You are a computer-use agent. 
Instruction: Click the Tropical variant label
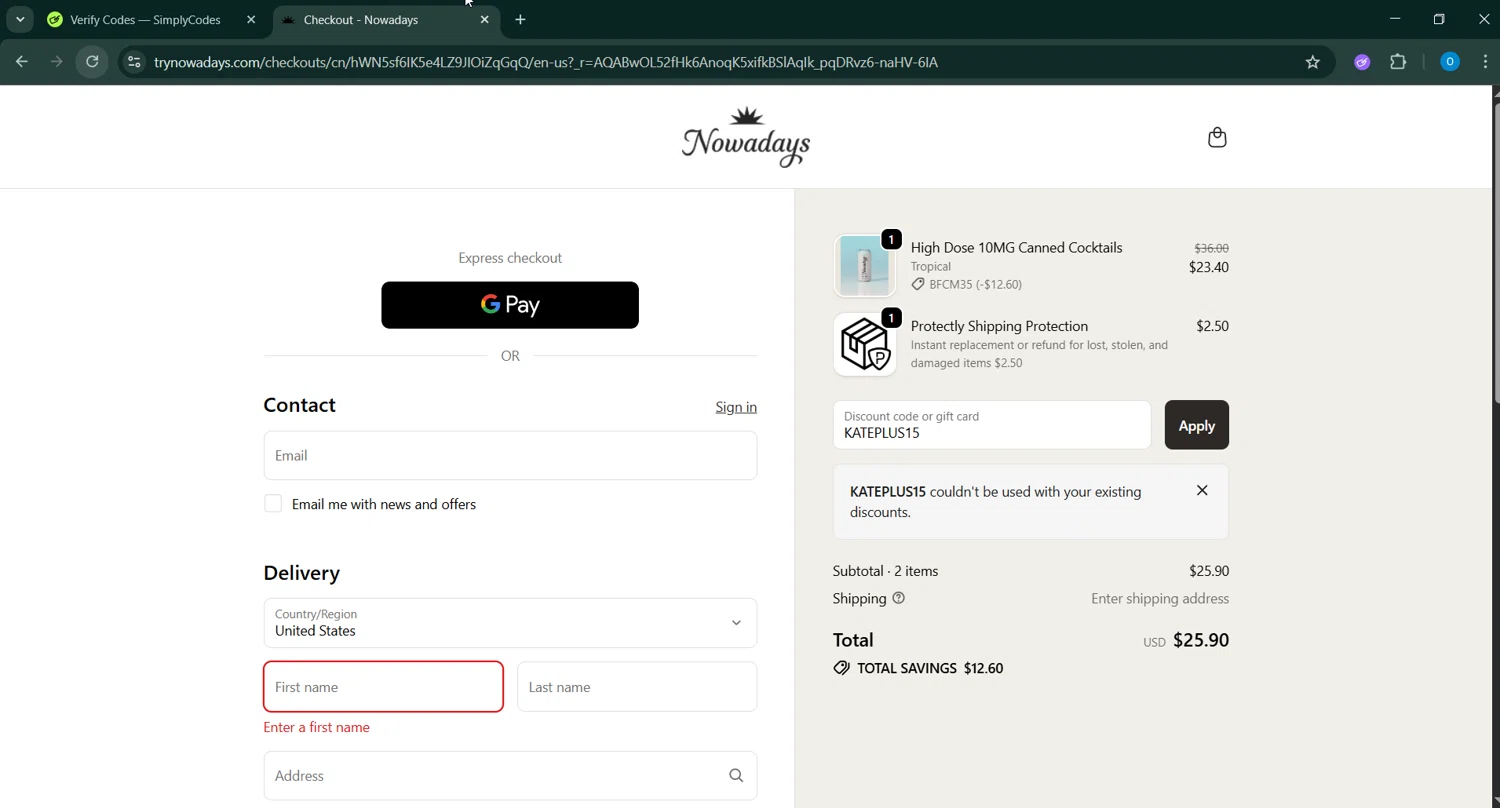pos(930,267)
